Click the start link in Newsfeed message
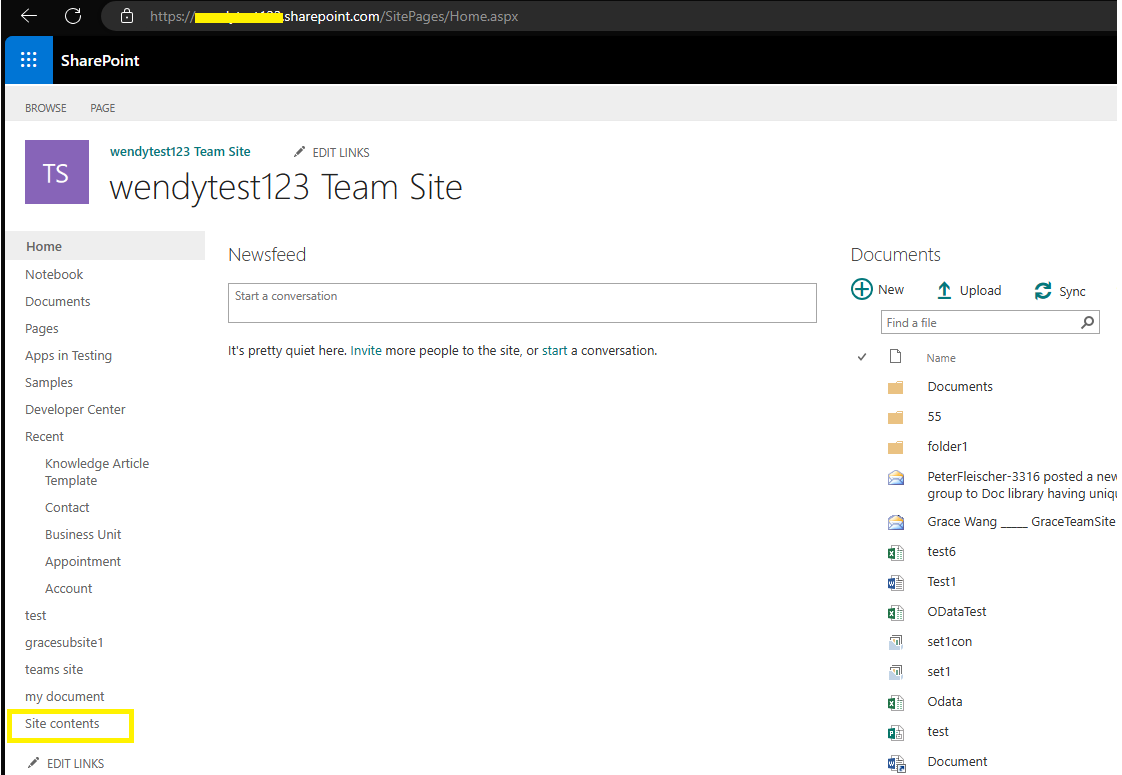The image size is (1122, 775). pos(555,351)
